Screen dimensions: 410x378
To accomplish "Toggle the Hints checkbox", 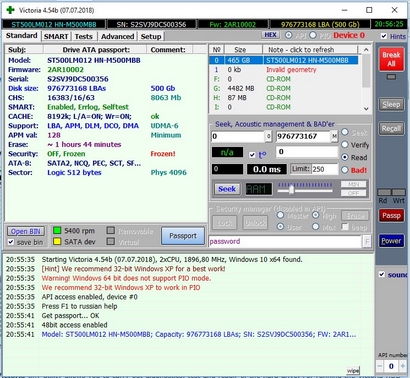I will pos(384,36).
